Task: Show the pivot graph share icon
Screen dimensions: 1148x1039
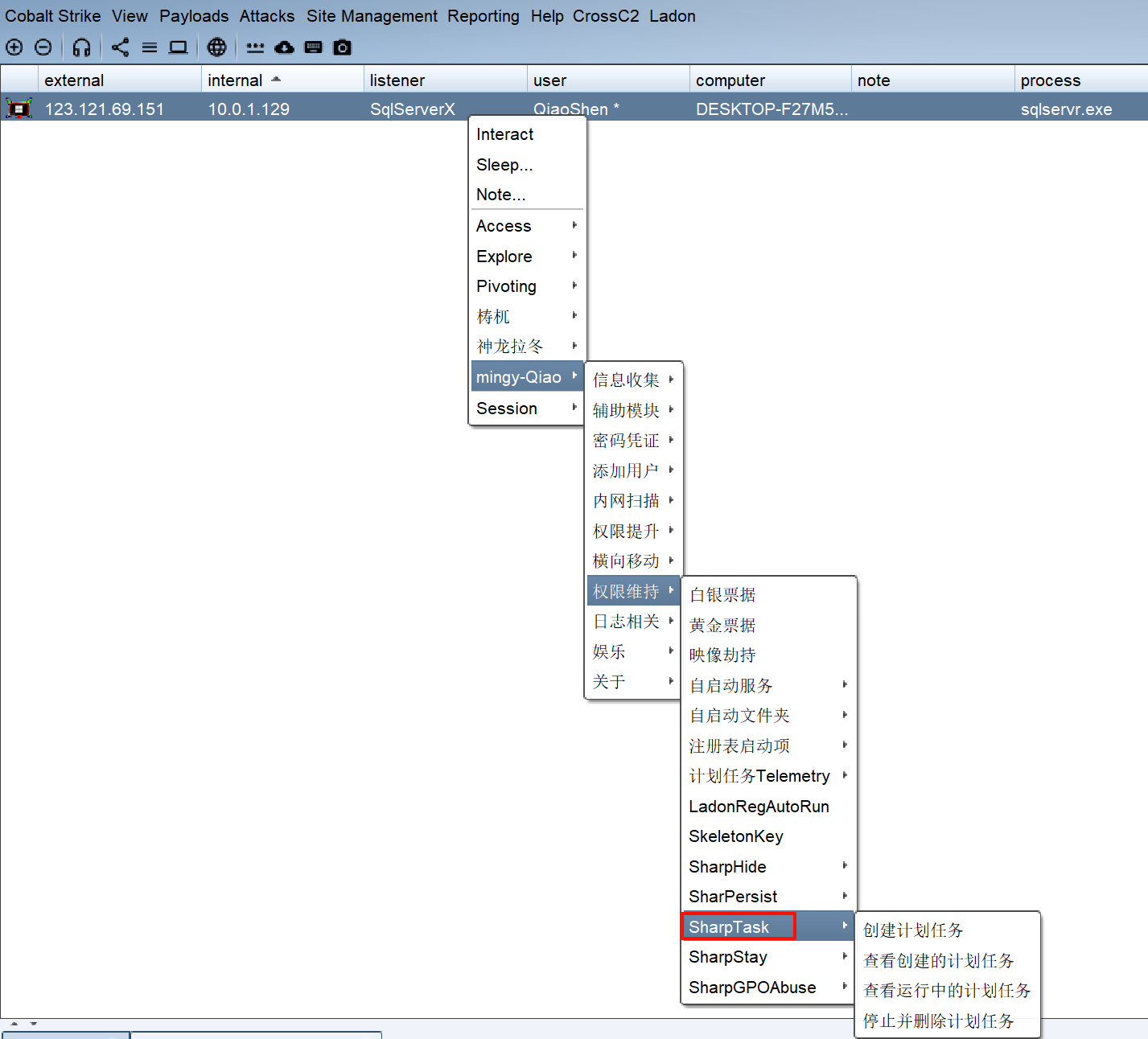Action: [120, 47]
